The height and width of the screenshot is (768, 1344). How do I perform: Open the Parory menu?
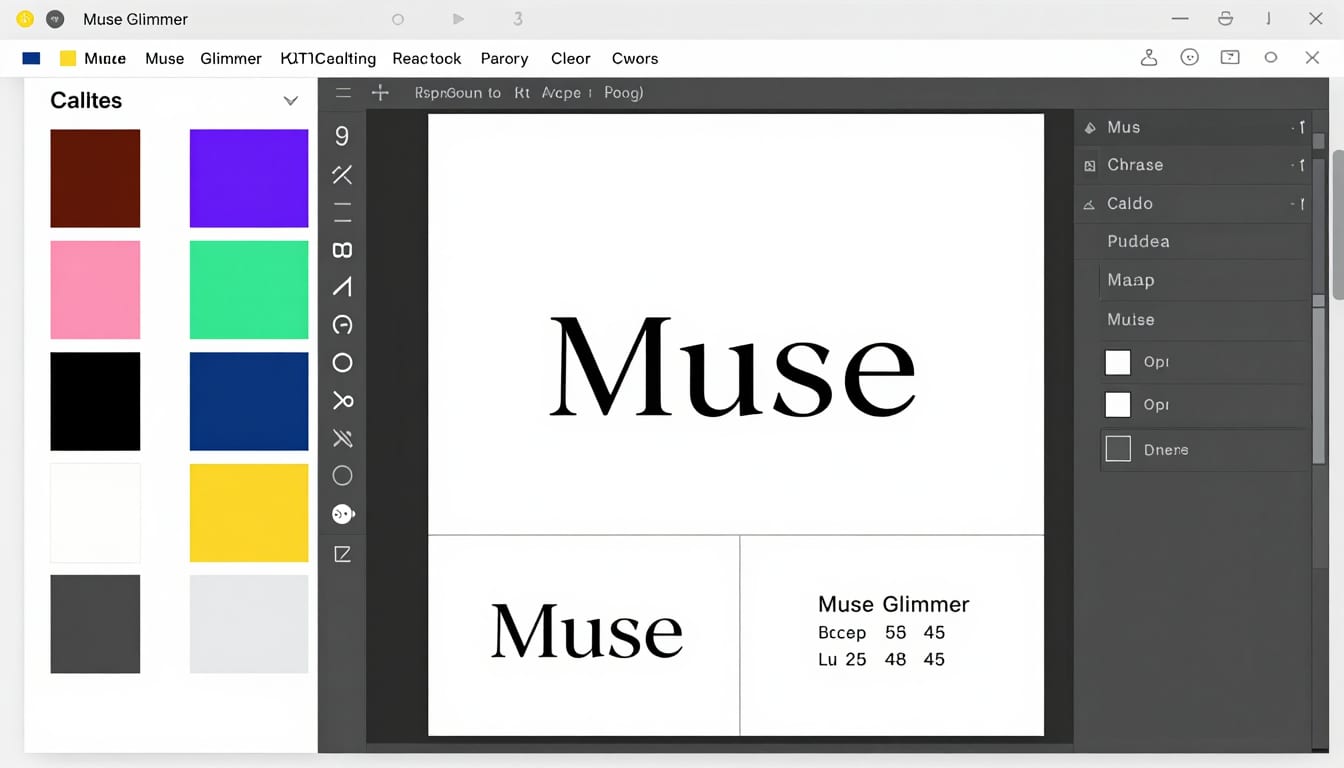(504, 59)
